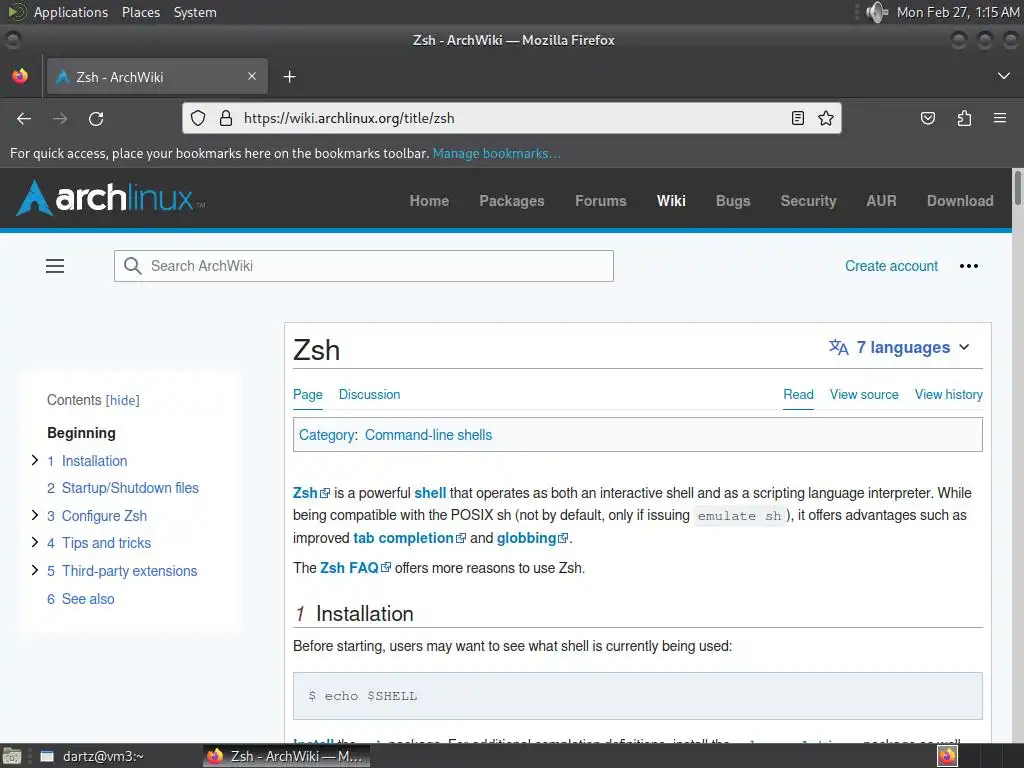Open the three-dot personal tools menu
Viewport: 1024px width, 768px height.
(x=968, y=266)
